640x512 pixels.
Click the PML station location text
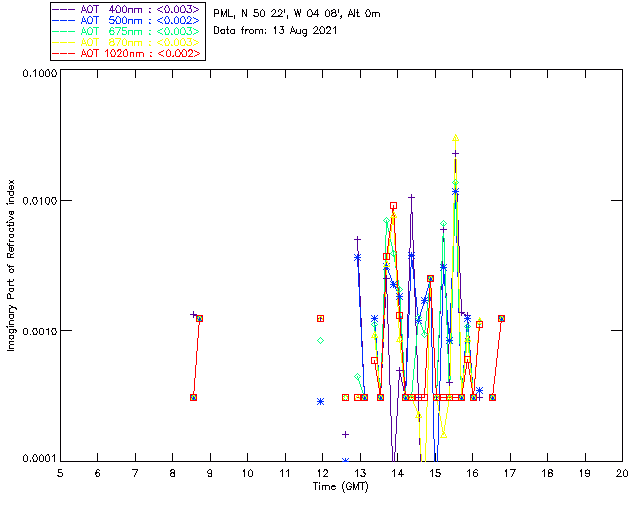point(297,14)
